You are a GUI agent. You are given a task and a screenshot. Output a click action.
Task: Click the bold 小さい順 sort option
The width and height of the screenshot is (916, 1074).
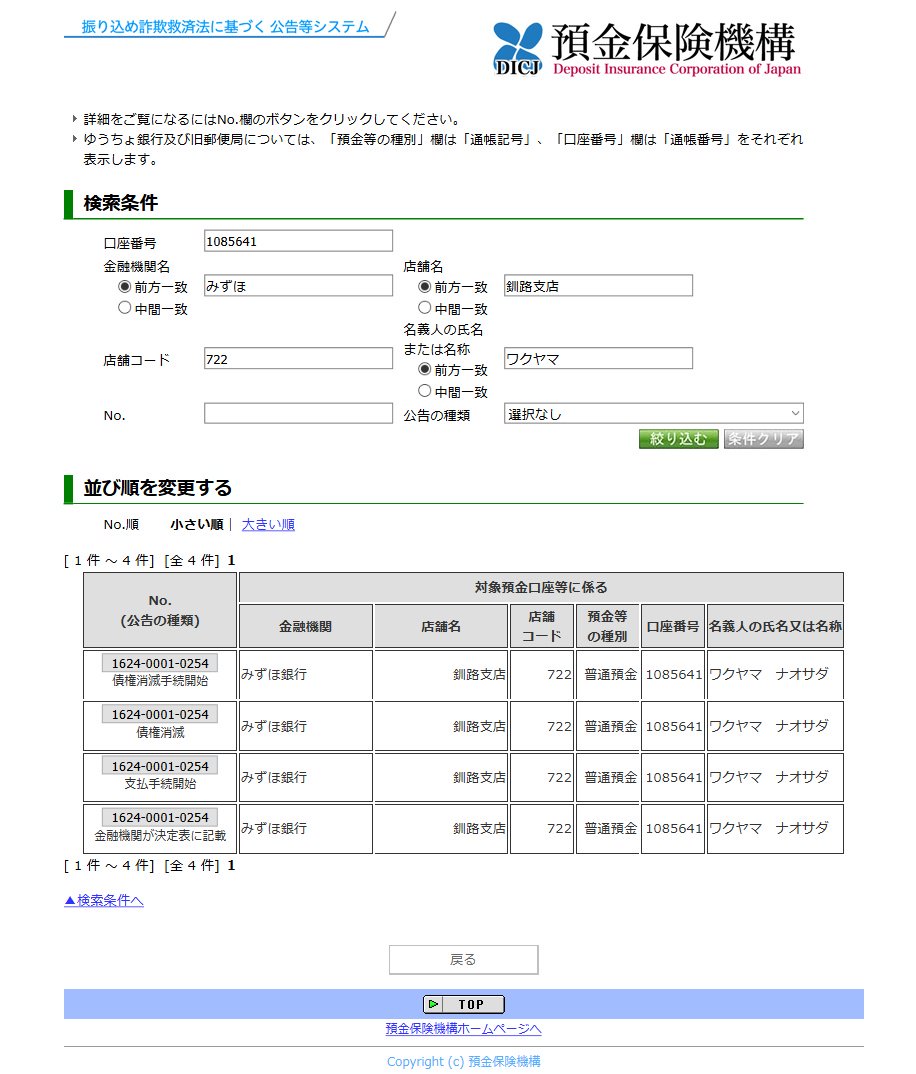pos(197,525)
